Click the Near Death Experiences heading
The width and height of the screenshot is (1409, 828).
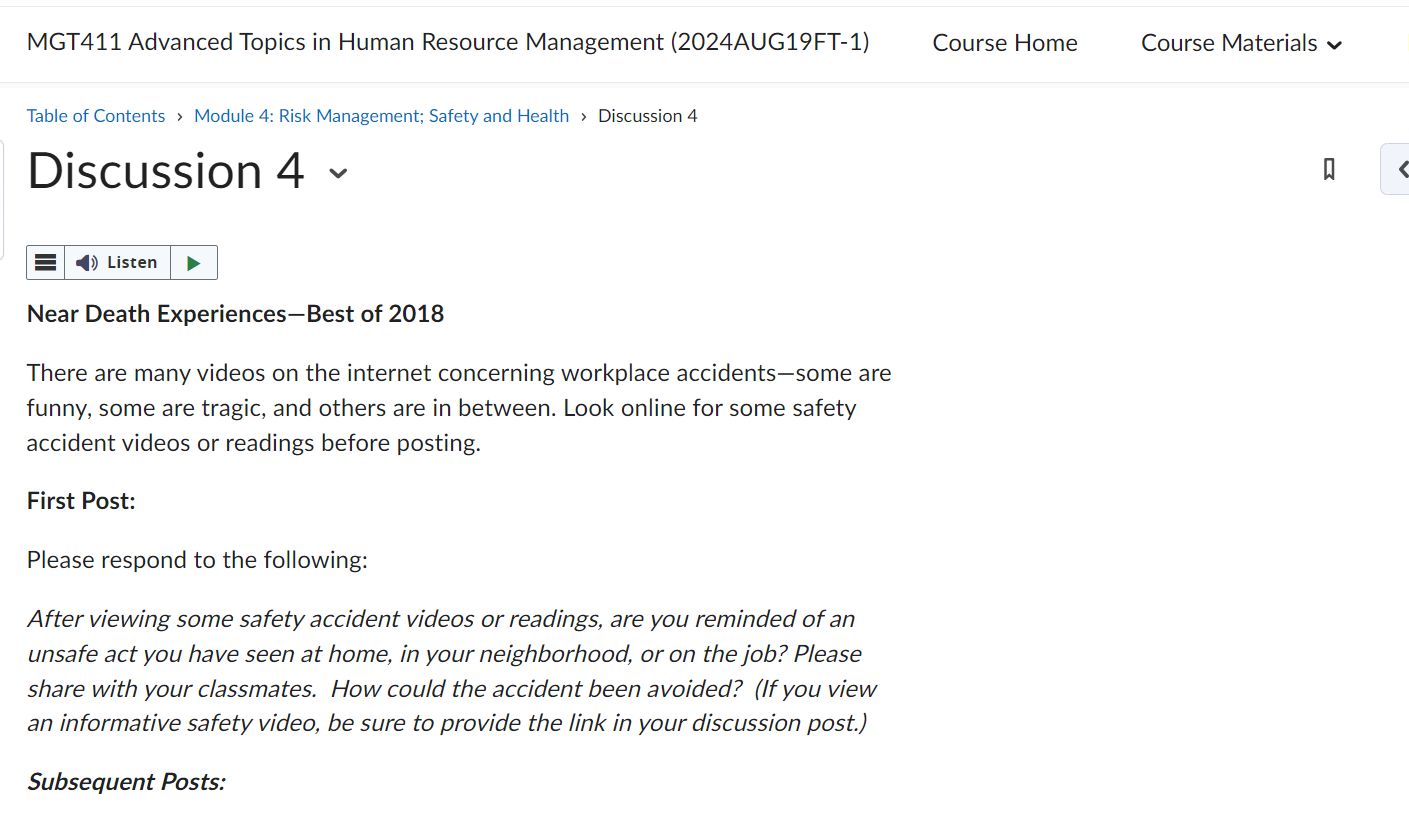pos(235,314)
